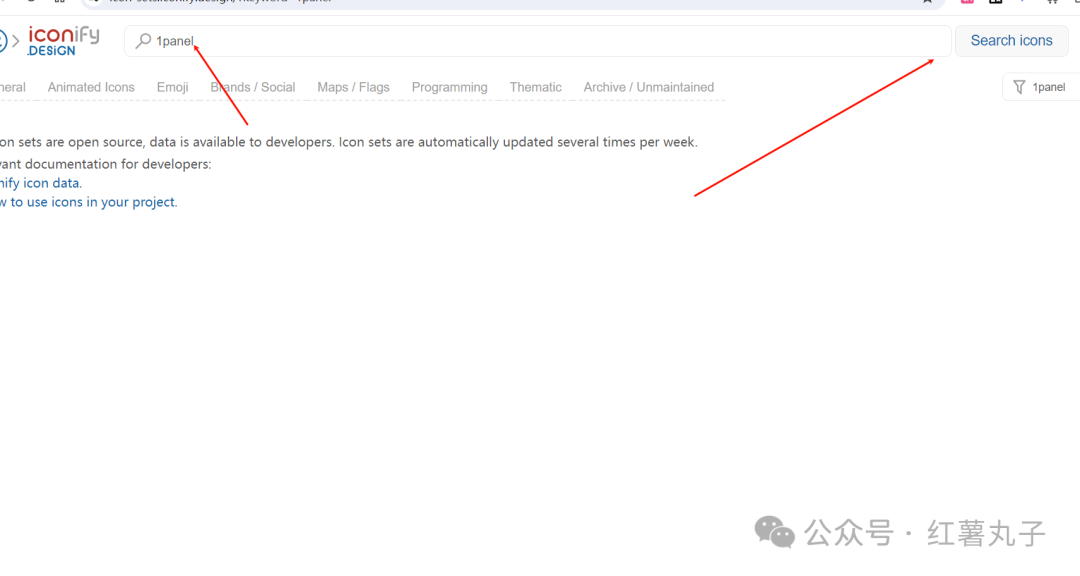This screenshot has width=1080, height=576.
Task: Open the Archive / Unmaintained tab
Action: [649, 88]
